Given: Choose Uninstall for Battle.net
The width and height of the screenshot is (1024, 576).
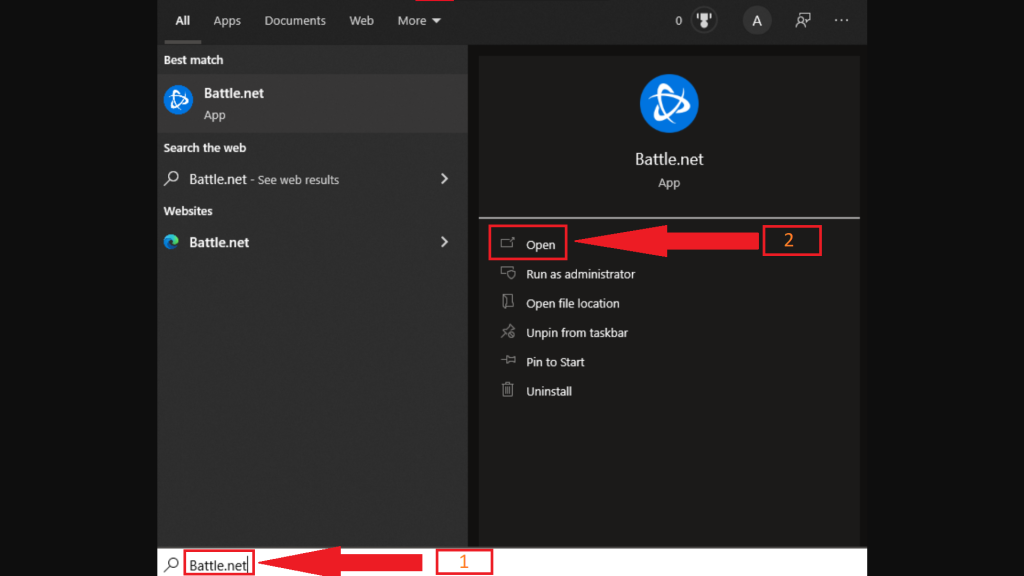Looking at the screenshot, I should pyautogui.click(x=549, y=392).
